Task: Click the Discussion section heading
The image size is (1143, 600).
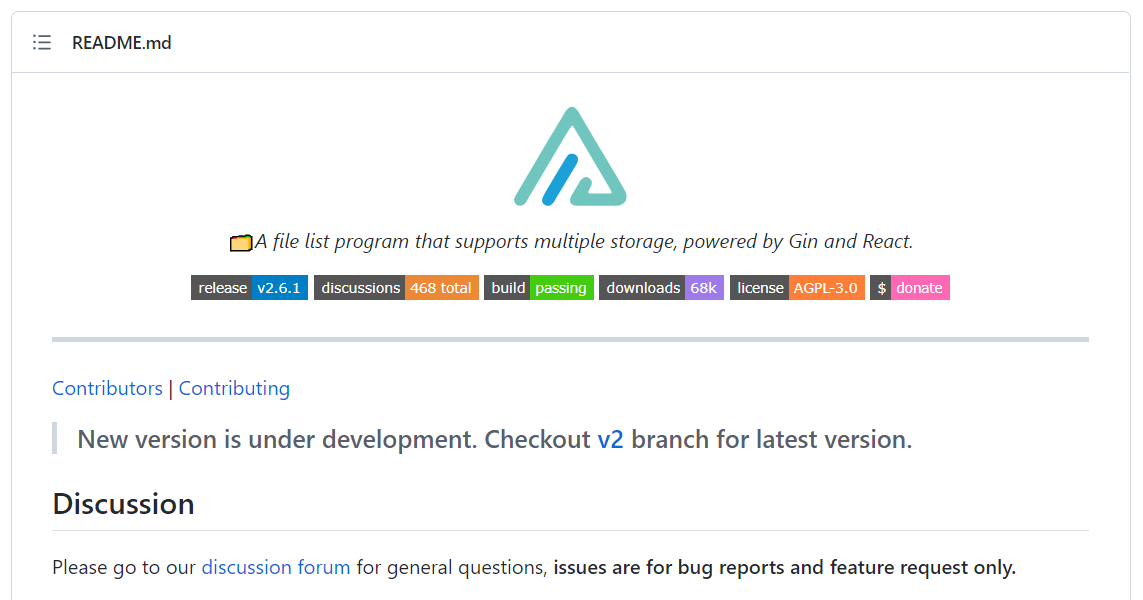Action: tap(124, 504)
